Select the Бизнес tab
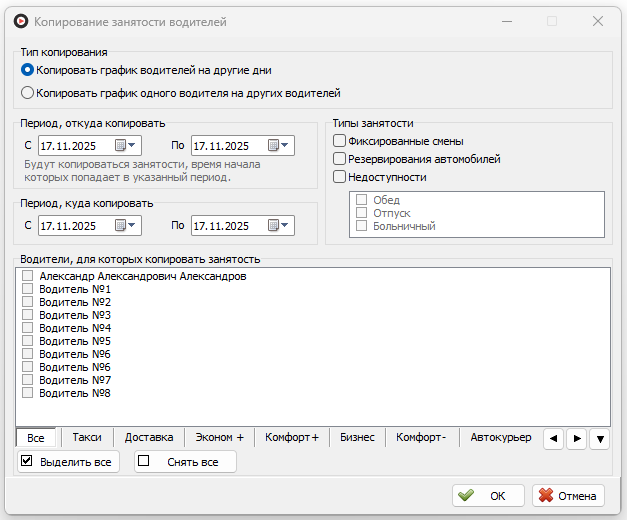This screenshot has width=627, height=520. pos(357,437)
